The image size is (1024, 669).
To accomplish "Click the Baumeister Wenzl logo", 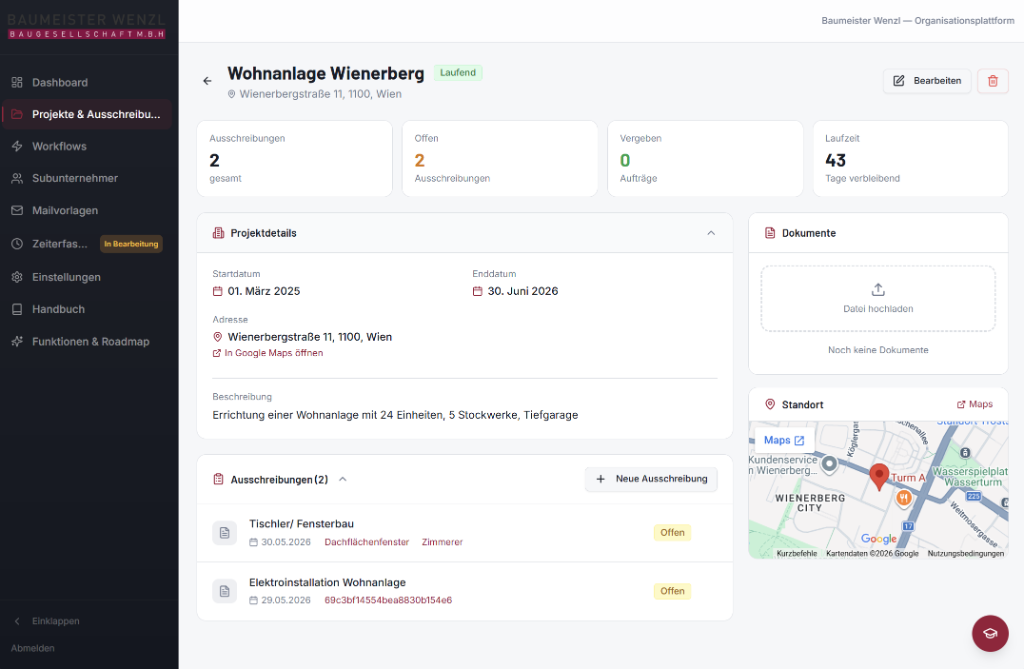I will (x=86, y=26).
